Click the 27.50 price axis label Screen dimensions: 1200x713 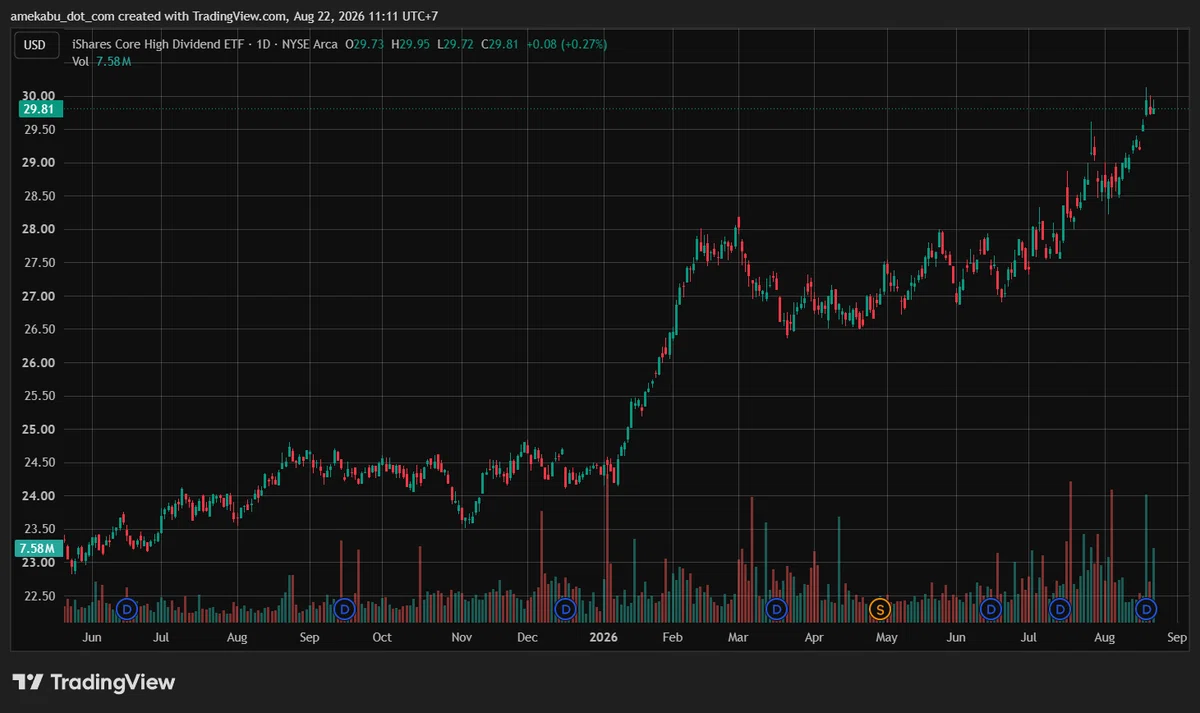click(x=39, y=263)
